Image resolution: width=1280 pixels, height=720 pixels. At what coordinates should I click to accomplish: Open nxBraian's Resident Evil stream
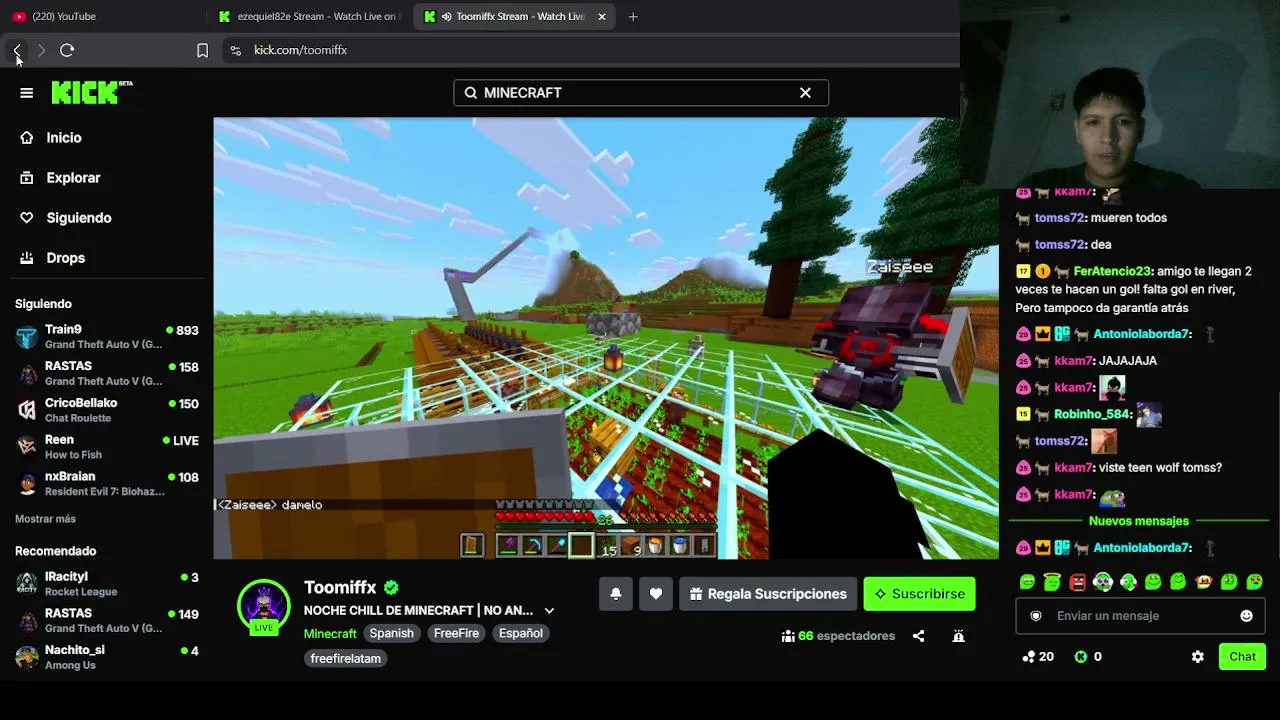(x=106, y=484)
